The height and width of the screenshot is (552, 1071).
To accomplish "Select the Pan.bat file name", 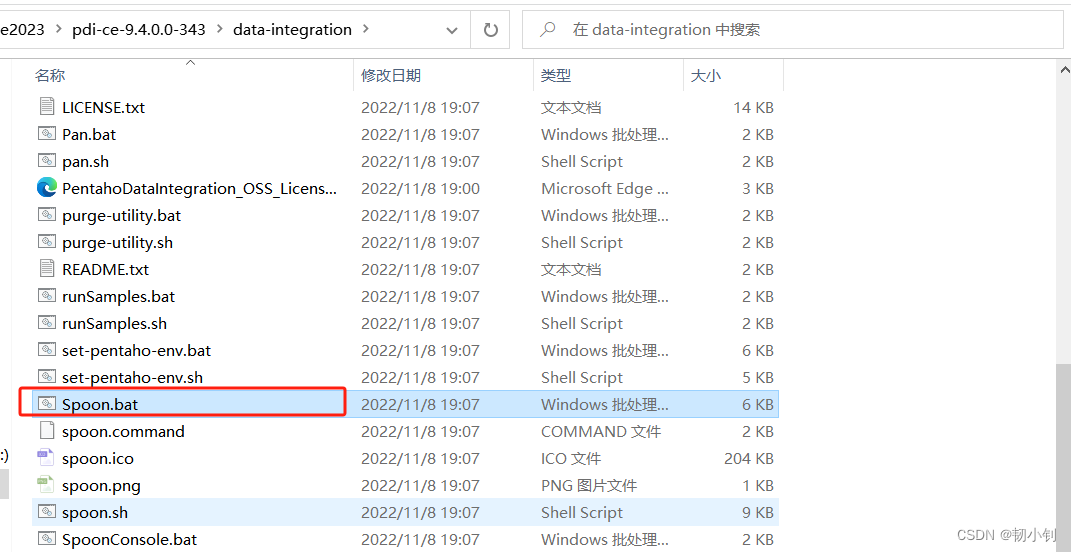I will [x=89, y=135].
